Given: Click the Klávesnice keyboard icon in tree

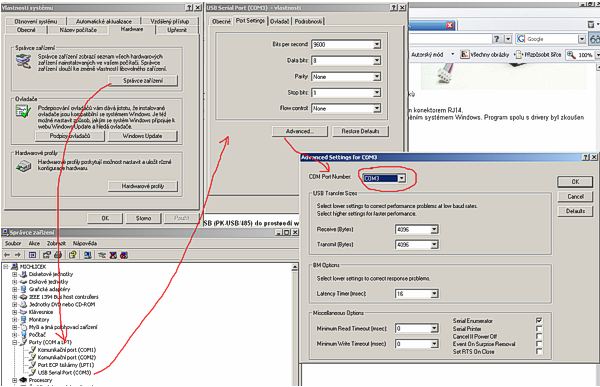Looking at the screenshot, I should coord(23,312).
